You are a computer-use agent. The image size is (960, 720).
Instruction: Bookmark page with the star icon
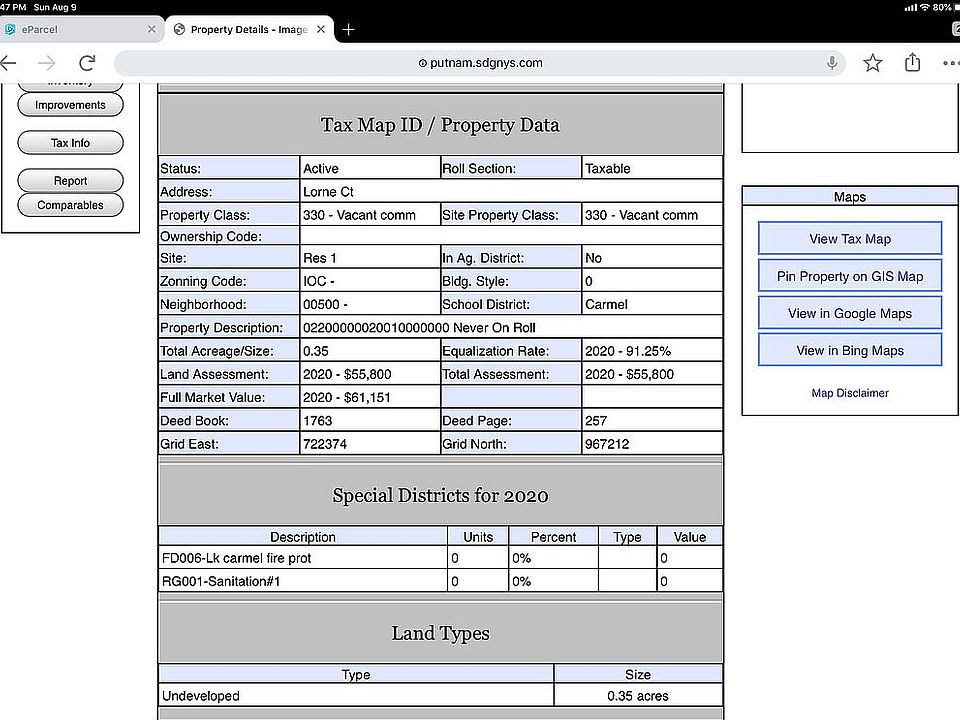[872, 62]
